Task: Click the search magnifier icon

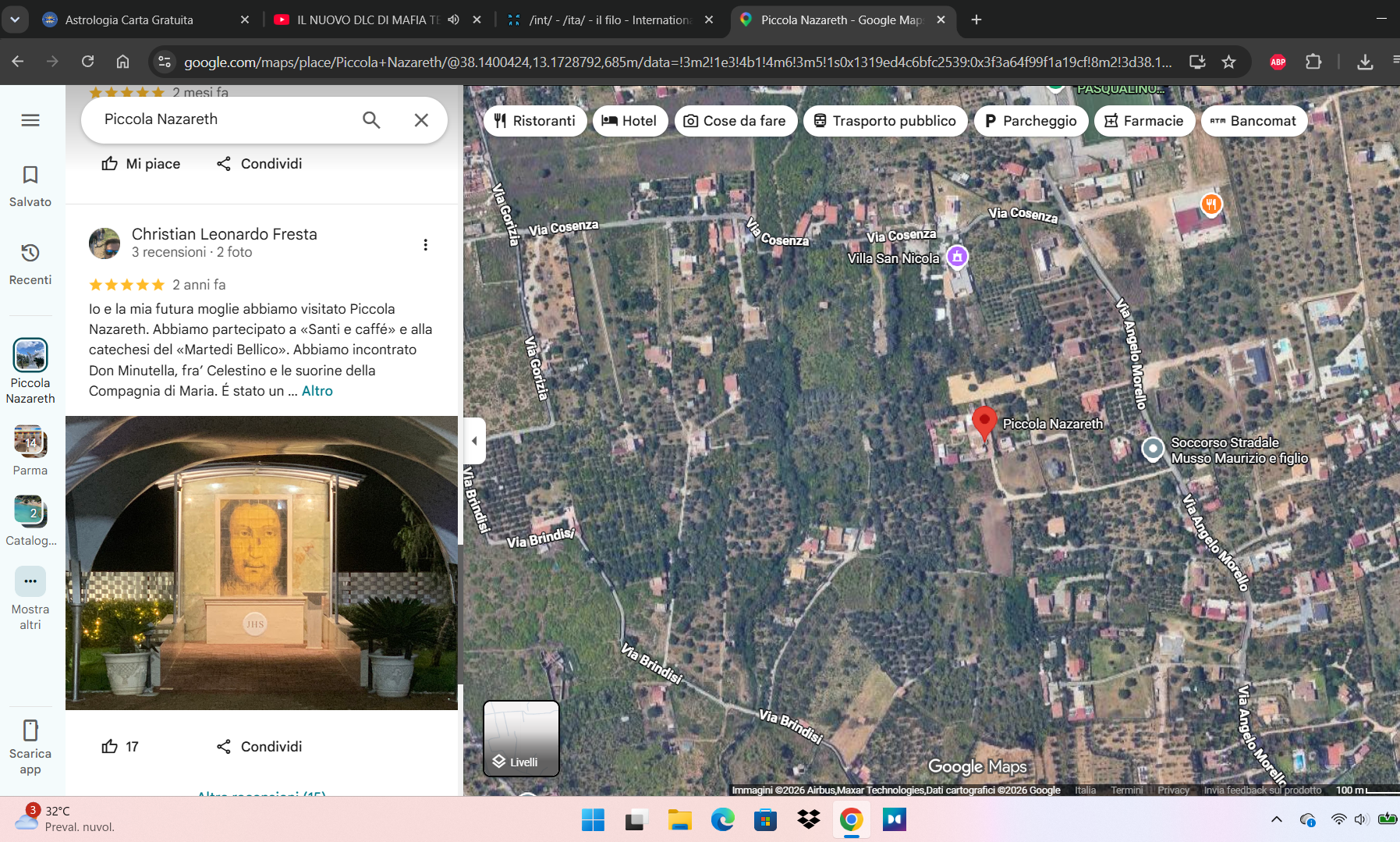Action: tap(371, 120)
